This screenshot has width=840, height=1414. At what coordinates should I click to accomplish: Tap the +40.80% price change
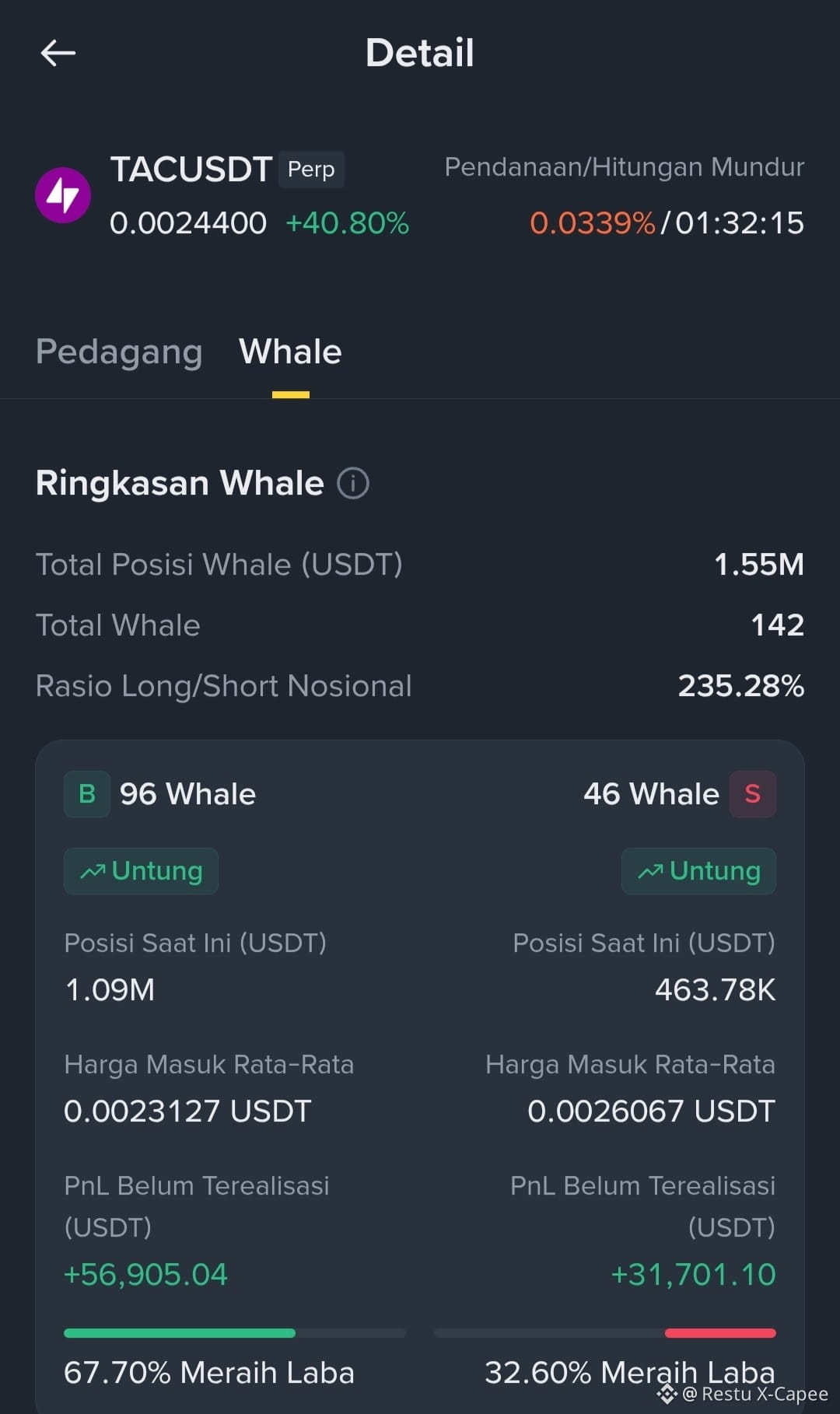point(347,223)
